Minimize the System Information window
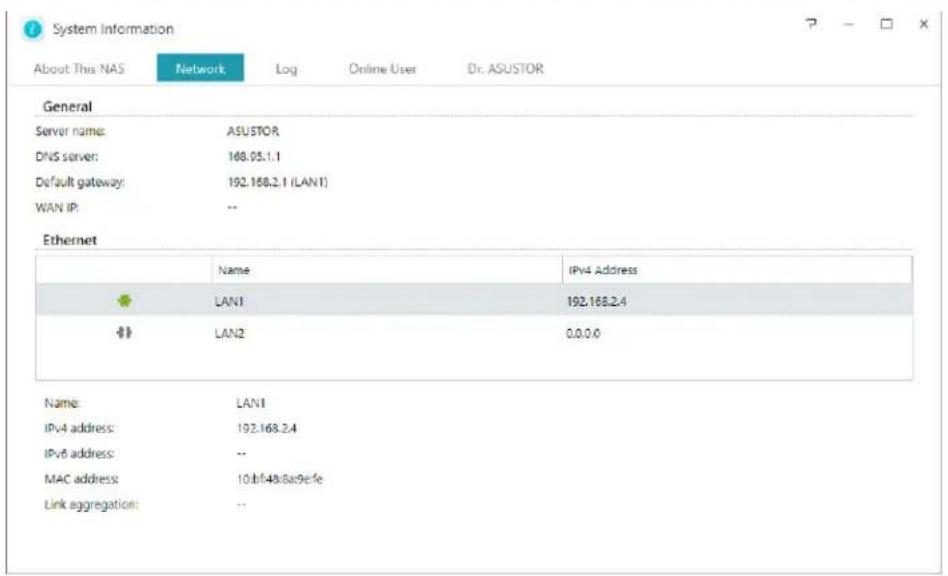Image resolution: width=948 pixels, height=576 pixels. (849, 24)
